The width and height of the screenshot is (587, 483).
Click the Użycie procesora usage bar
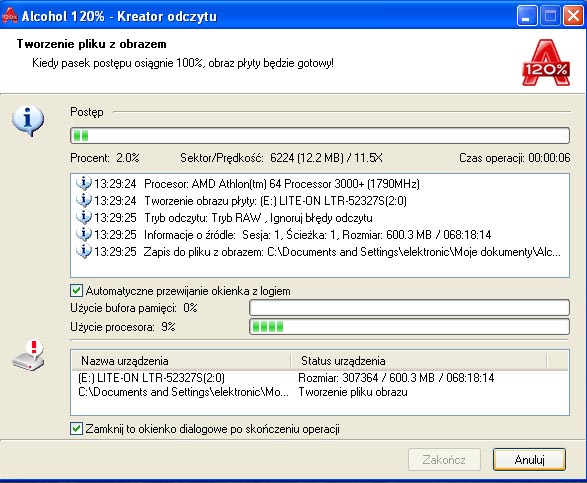(410, 326)
